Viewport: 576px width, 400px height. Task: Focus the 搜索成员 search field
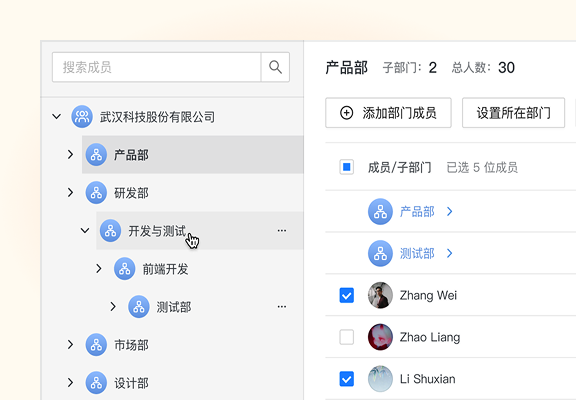coord(156,67)
